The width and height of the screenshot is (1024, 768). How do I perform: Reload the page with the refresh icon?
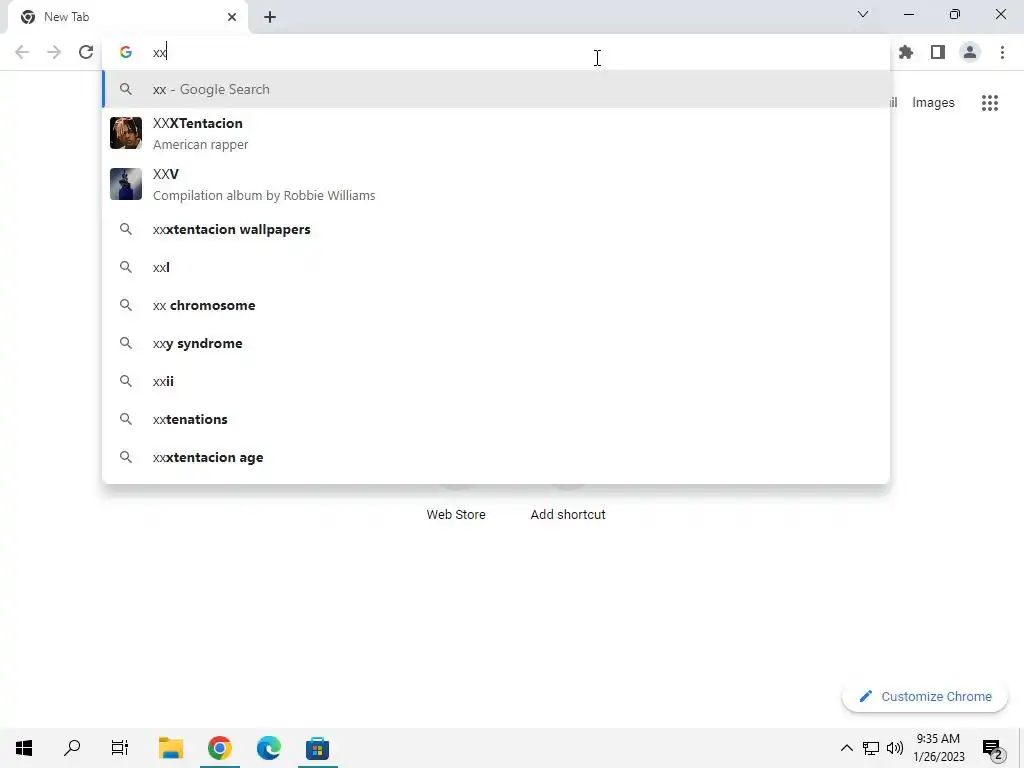tap(86, 52)
